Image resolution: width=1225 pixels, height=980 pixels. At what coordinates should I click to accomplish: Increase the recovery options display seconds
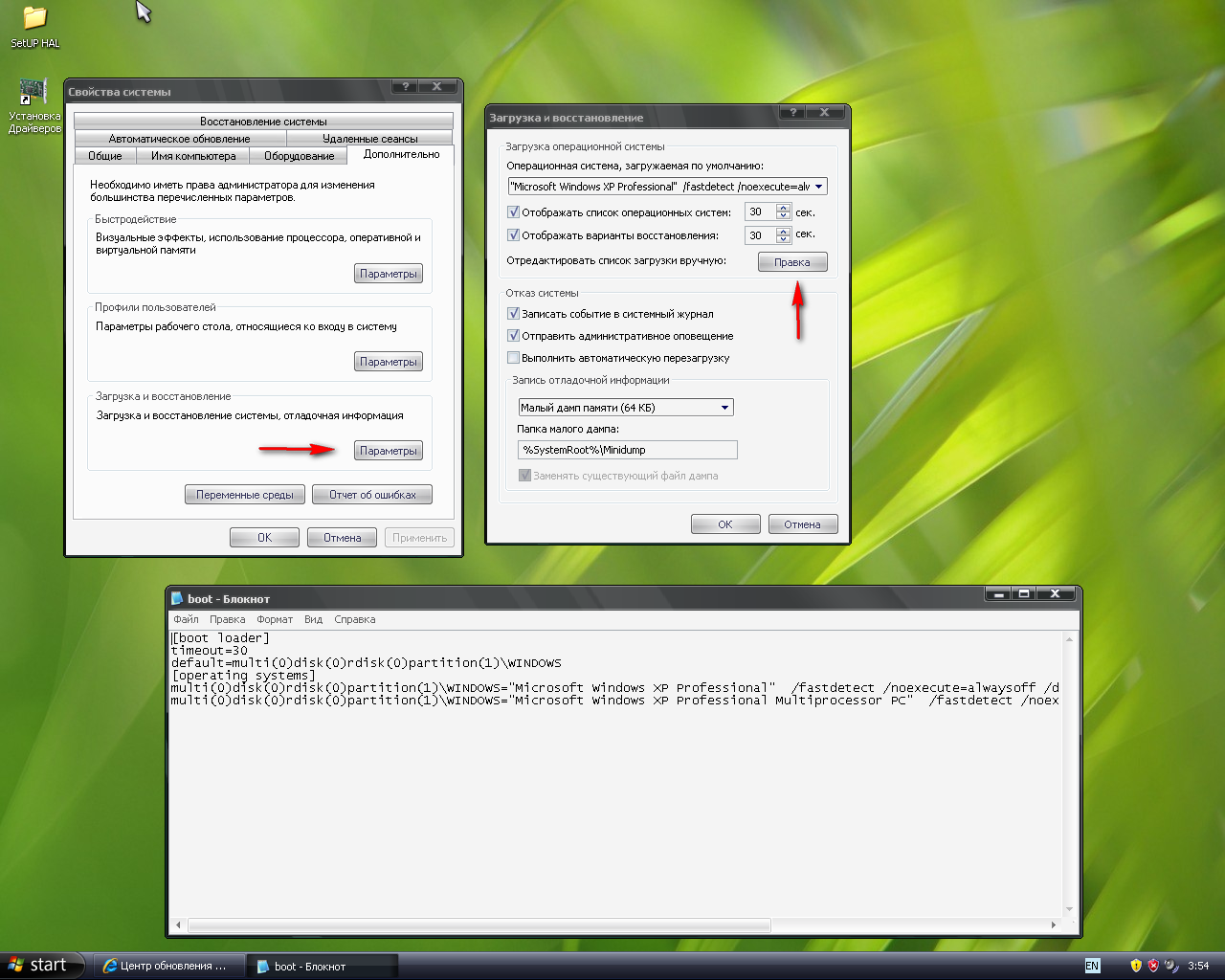tap(784, 231)
